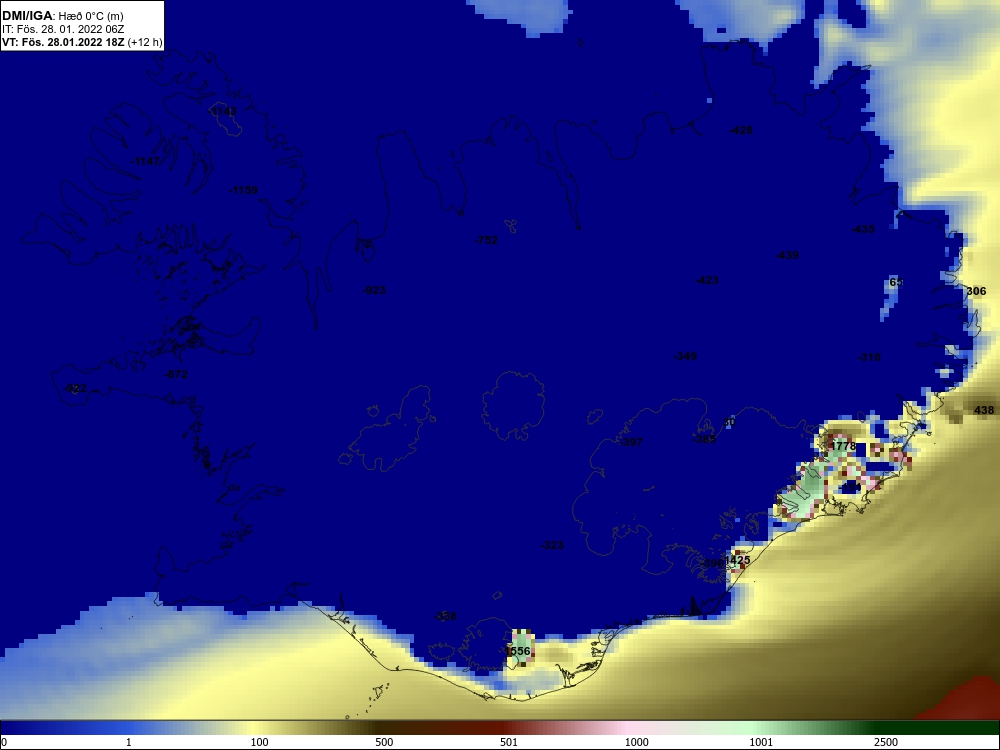Click the -1159 value on the map

[x=243, y=190]
